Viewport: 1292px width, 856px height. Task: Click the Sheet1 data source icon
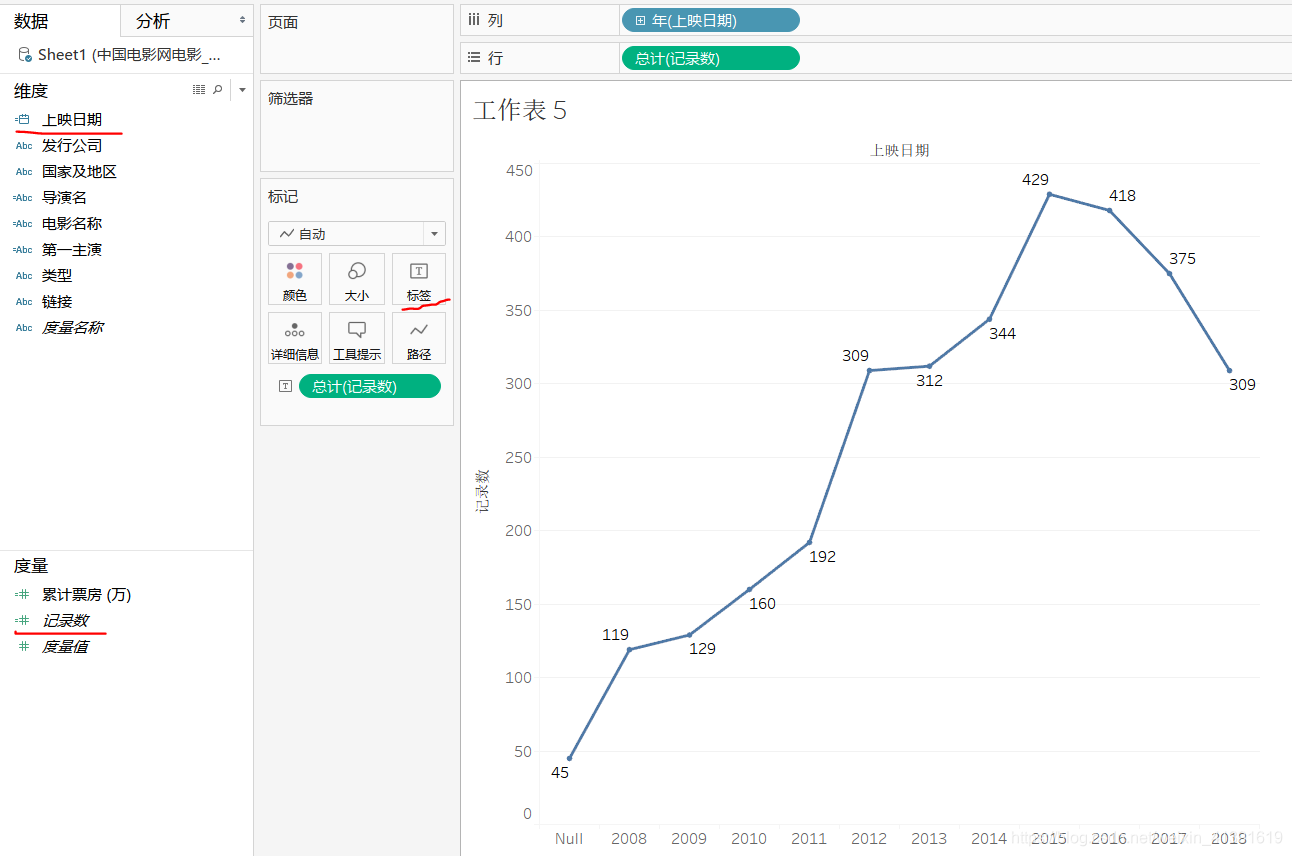(24, 55)
